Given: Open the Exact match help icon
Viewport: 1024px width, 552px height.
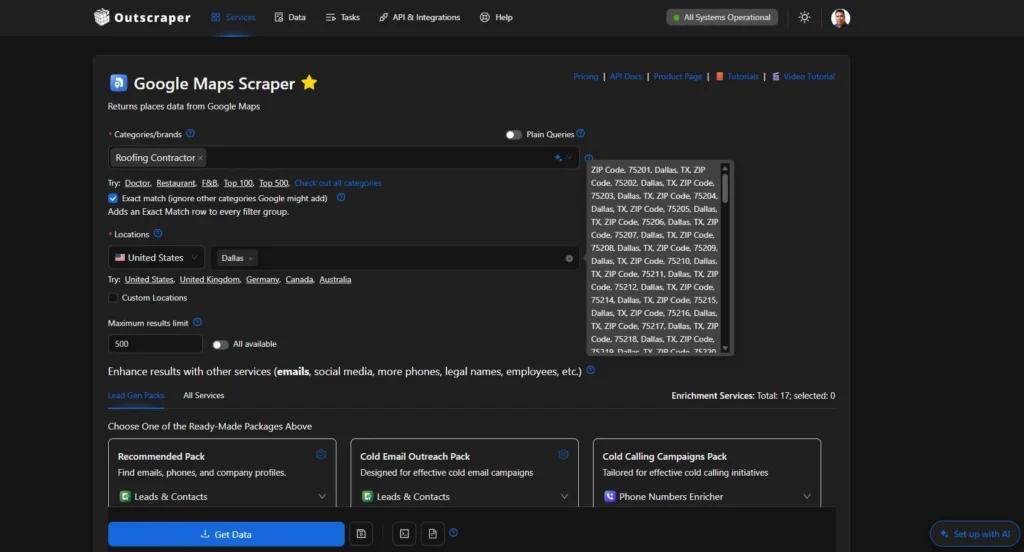Looking at the screenshot, I should click(341, 197).
